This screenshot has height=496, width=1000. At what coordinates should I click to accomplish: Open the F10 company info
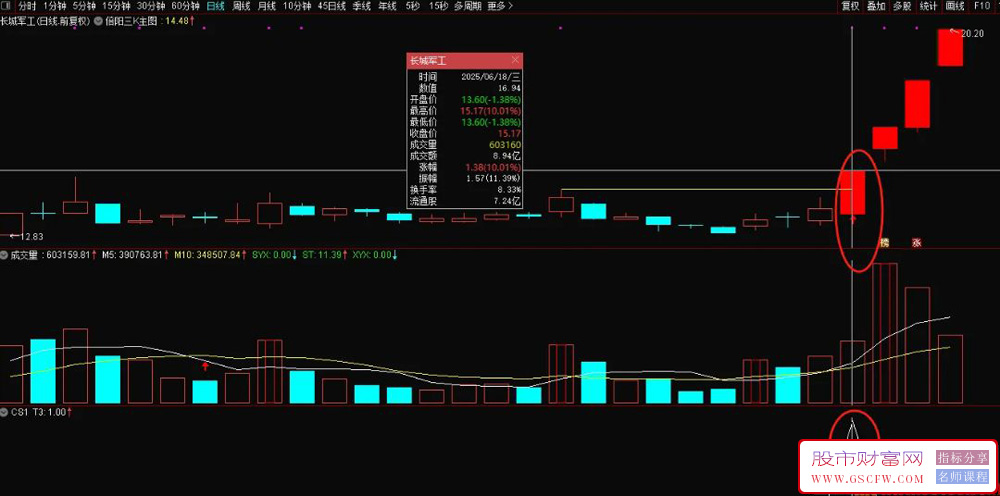982,6
